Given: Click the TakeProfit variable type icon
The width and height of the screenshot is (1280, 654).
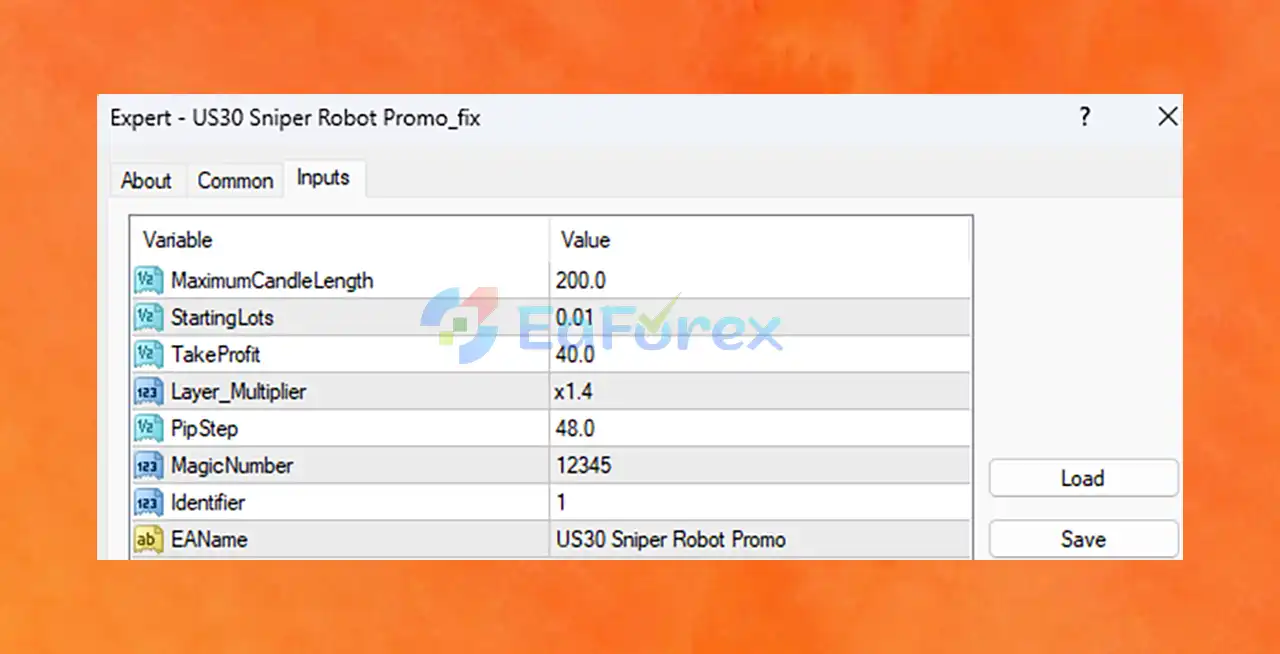Looking at the screenshot, I should pyautogui.click(x=148, y=355).
